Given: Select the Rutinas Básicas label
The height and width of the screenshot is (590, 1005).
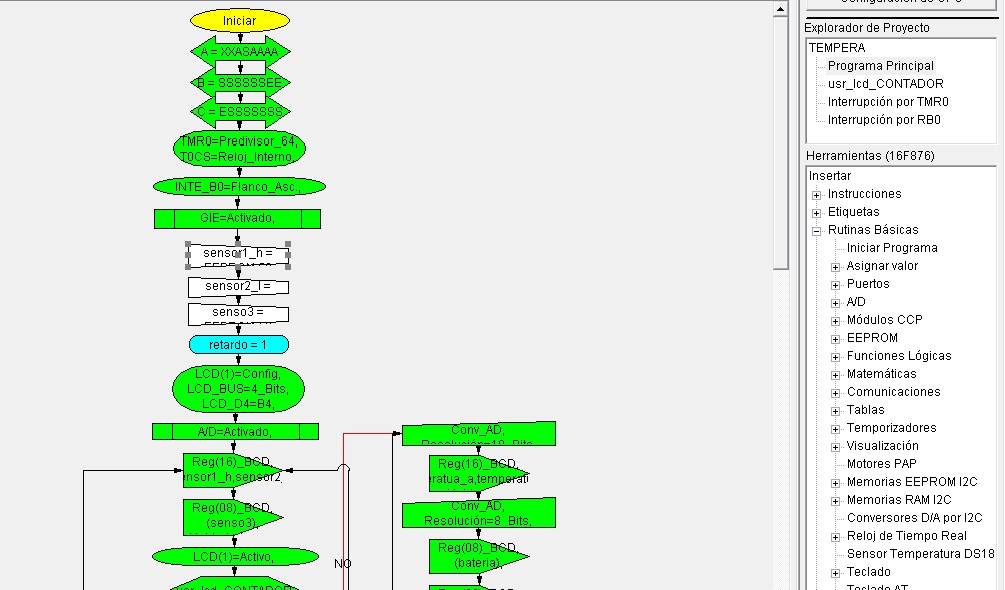Looking at the screenshot, I should point(873,229).
